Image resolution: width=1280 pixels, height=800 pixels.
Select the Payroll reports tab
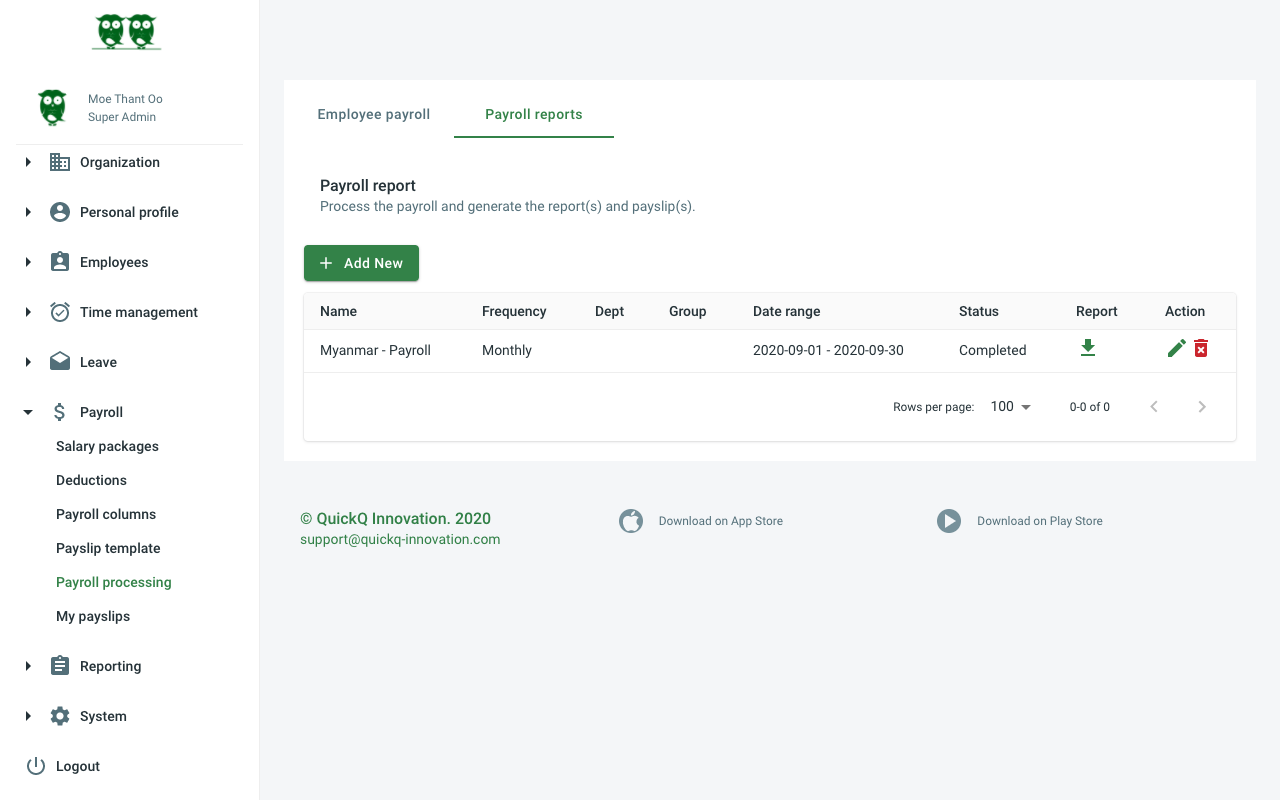point(533,114)
